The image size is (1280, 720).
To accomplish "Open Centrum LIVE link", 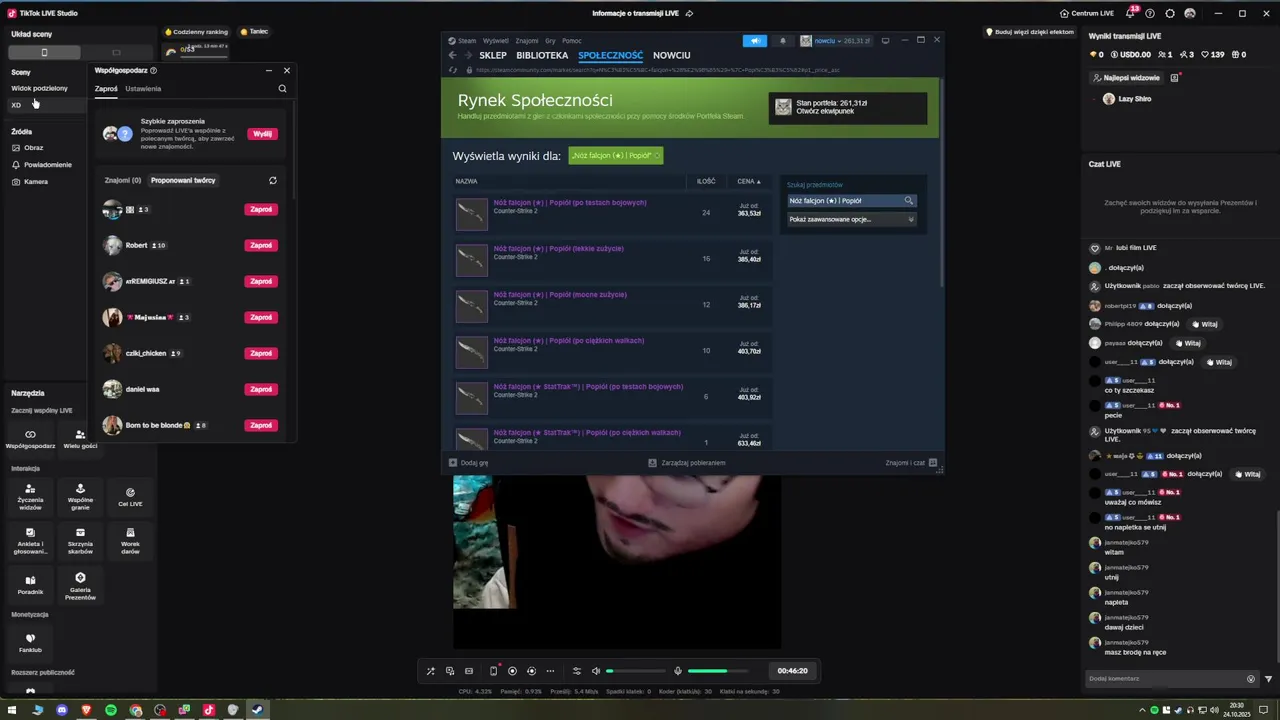I will [1086, 14].
